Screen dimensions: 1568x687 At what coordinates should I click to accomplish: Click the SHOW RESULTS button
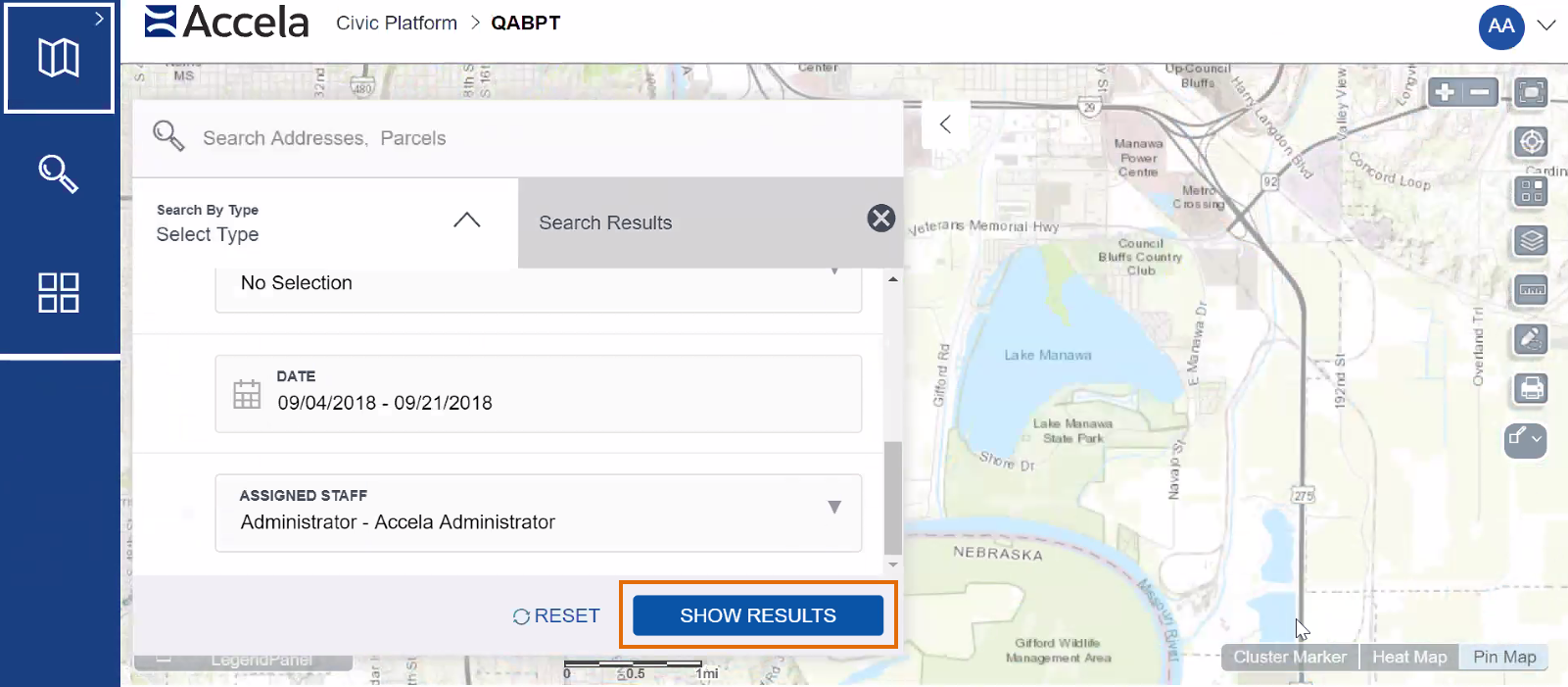(757, 615)
